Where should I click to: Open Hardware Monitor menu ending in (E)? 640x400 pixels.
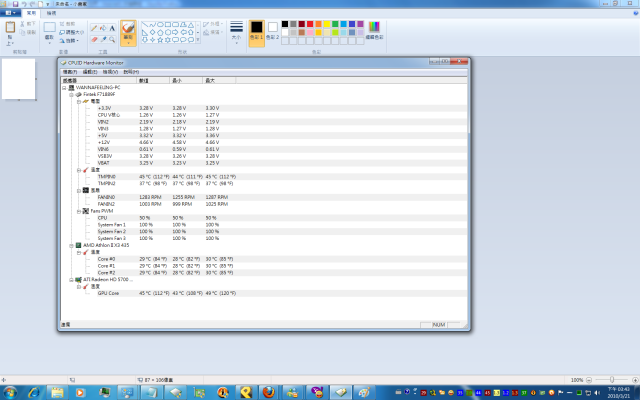click(90, 72)
